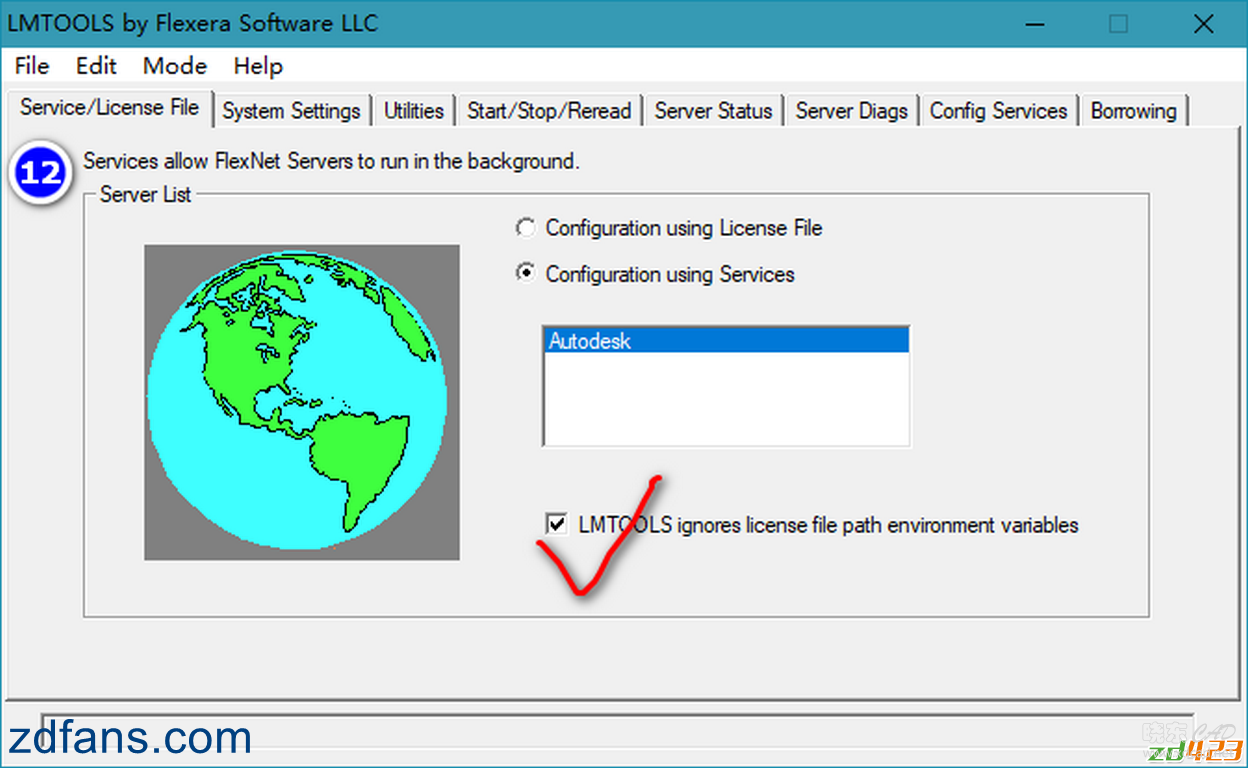Open the Edit menu
1248x768 pixels.
pos(96,66)
